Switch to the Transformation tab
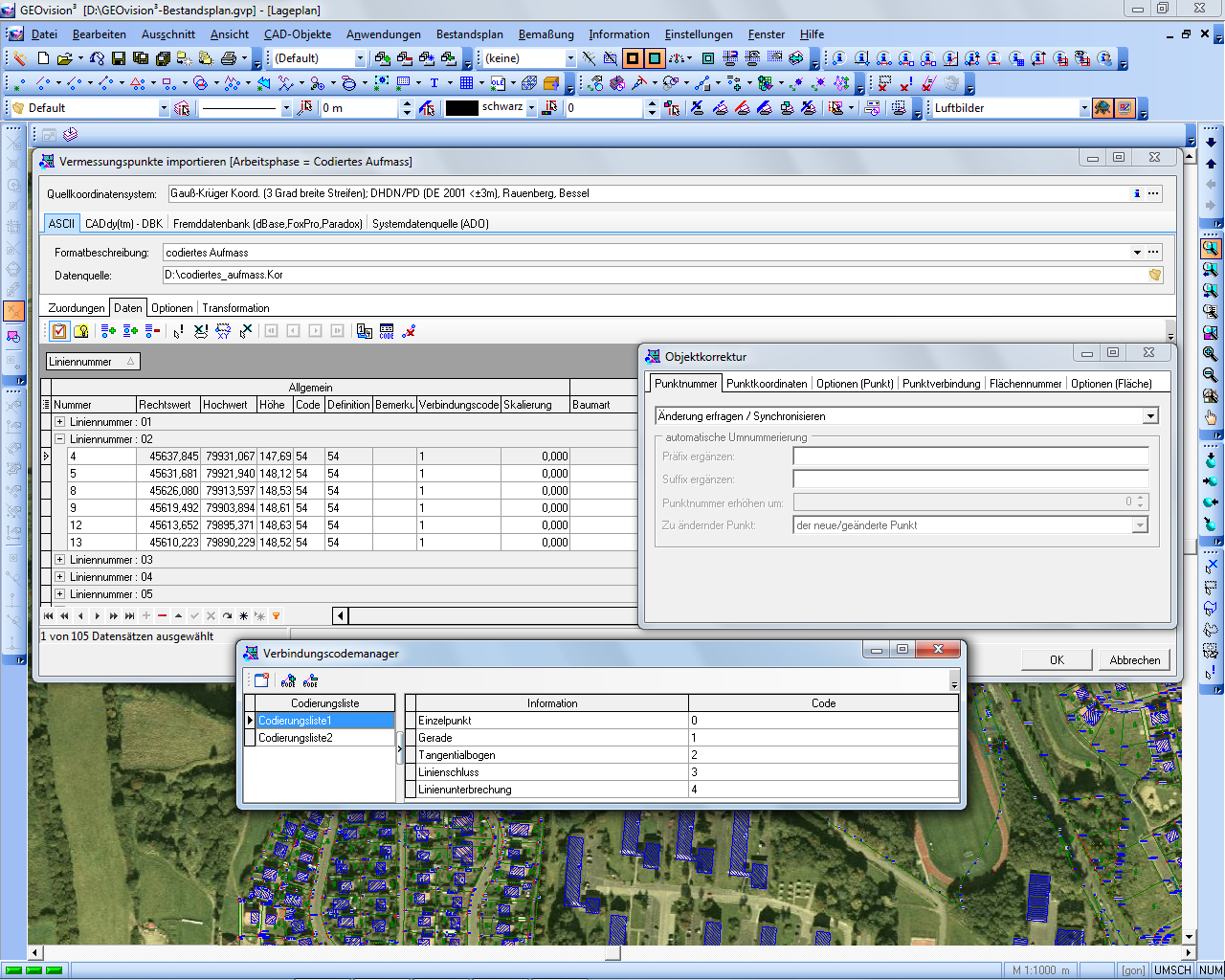The height and width of the screenshot is (980, 1225). (x=235, y=308)
